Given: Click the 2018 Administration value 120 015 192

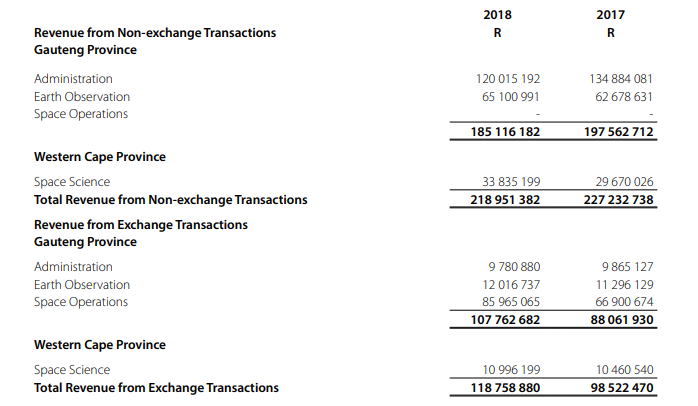Looking at the screenshot, I should point(507,79).
